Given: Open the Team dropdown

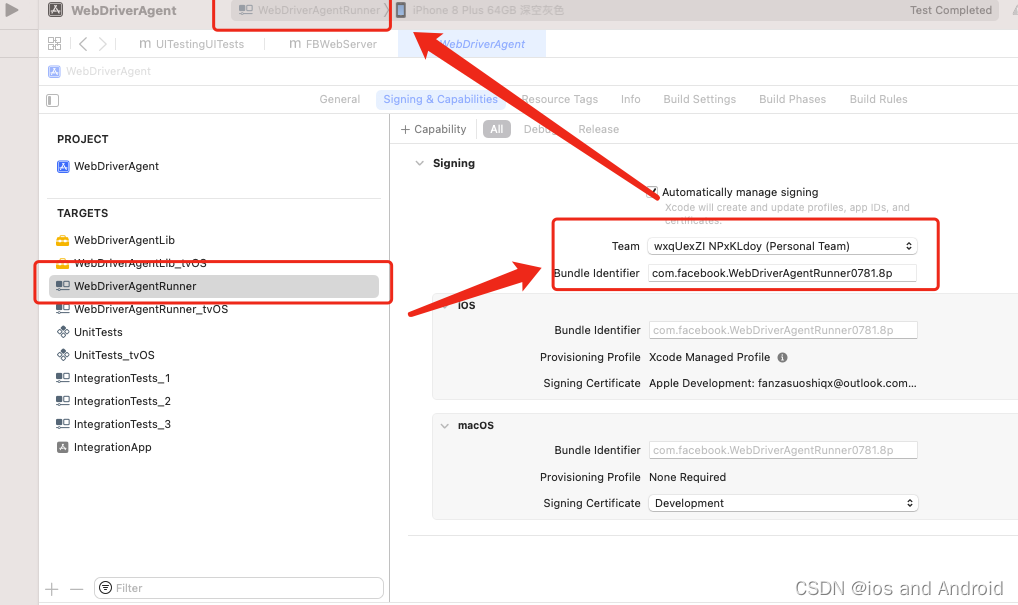Looking at the screenshot, I should [x=782, y=246].
